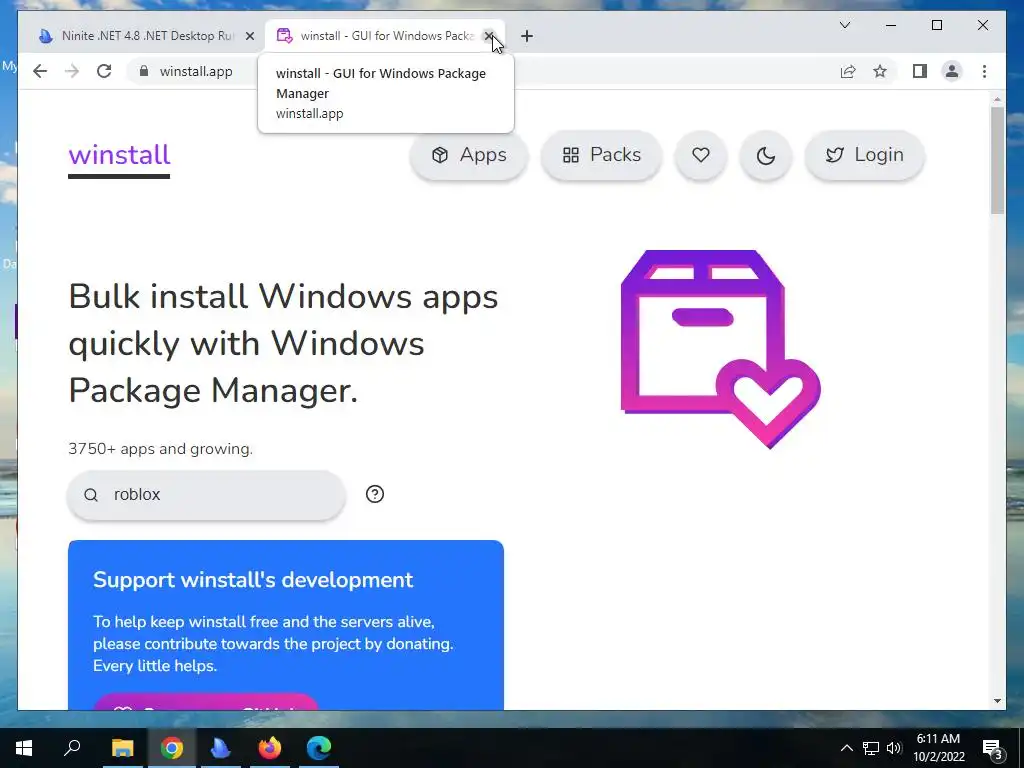Open a new browser tab
Screen dimensions: 1024x768
tap(527, 36)
